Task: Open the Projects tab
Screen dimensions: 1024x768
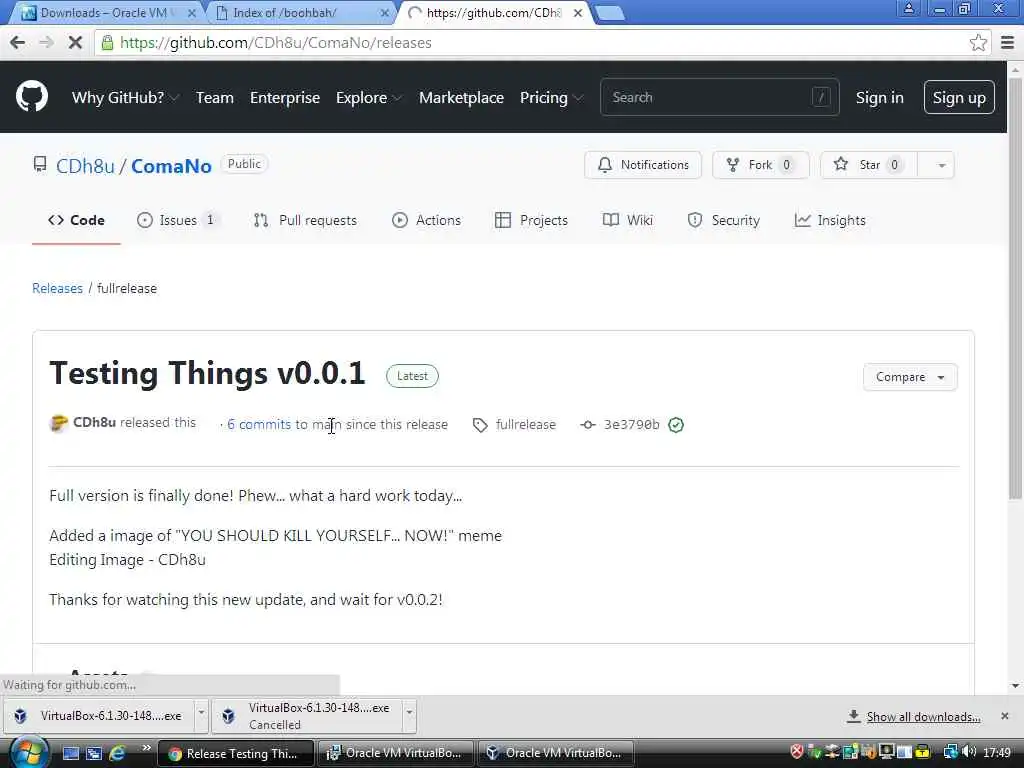Action: click(x=532, y=220)
